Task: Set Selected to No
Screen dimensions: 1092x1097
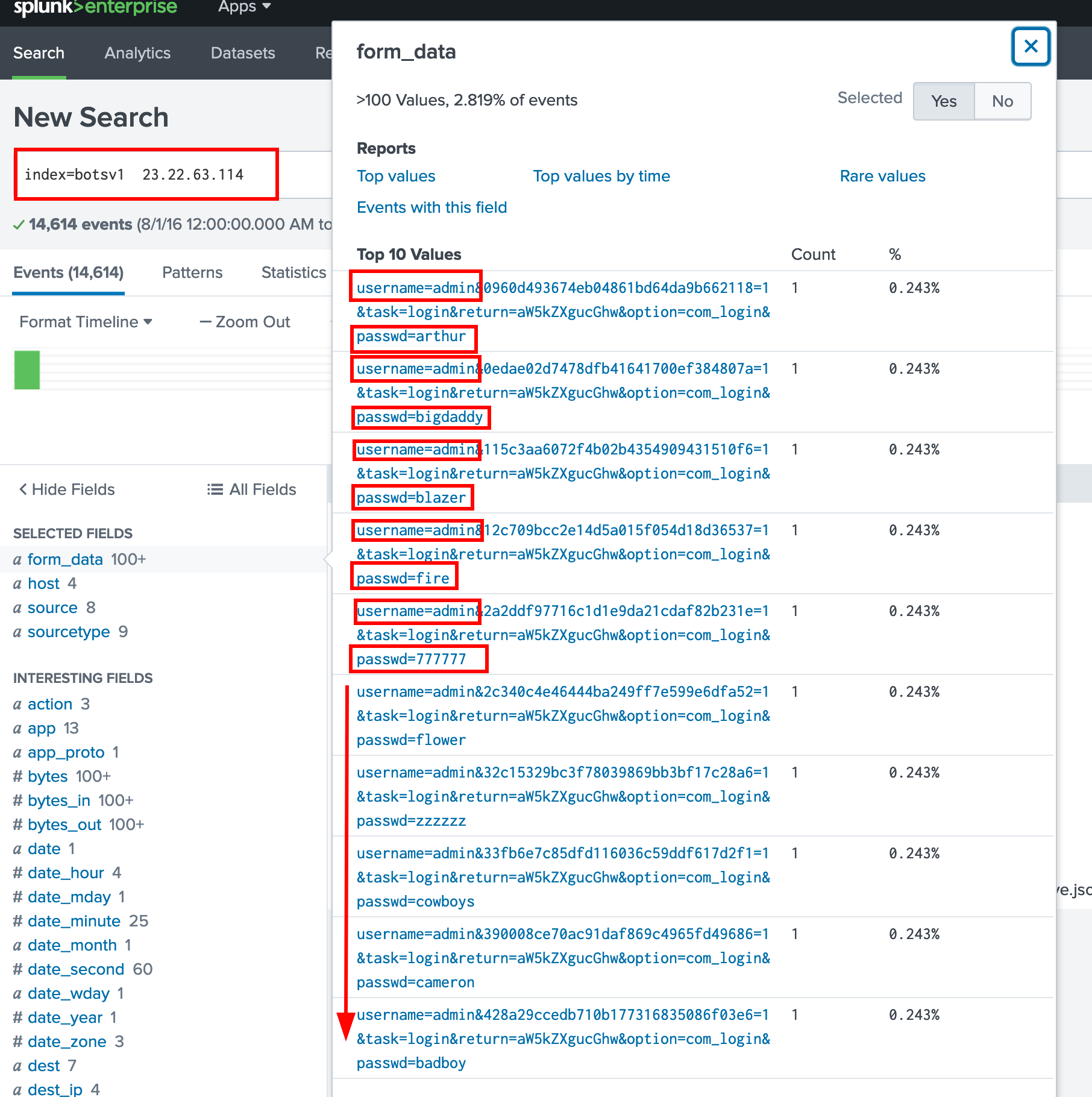Action: (1002, 101)
